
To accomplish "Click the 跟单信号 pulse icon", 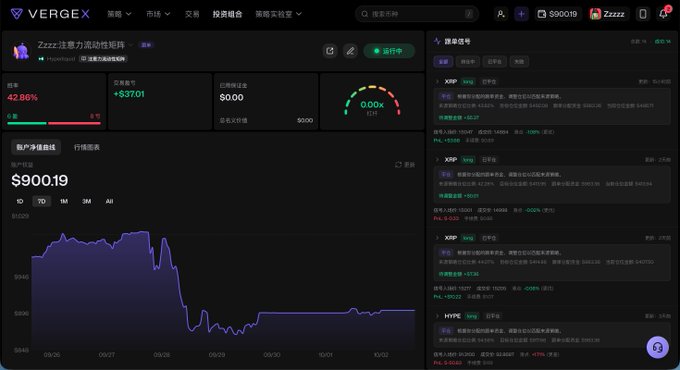I will coord(437,41).
